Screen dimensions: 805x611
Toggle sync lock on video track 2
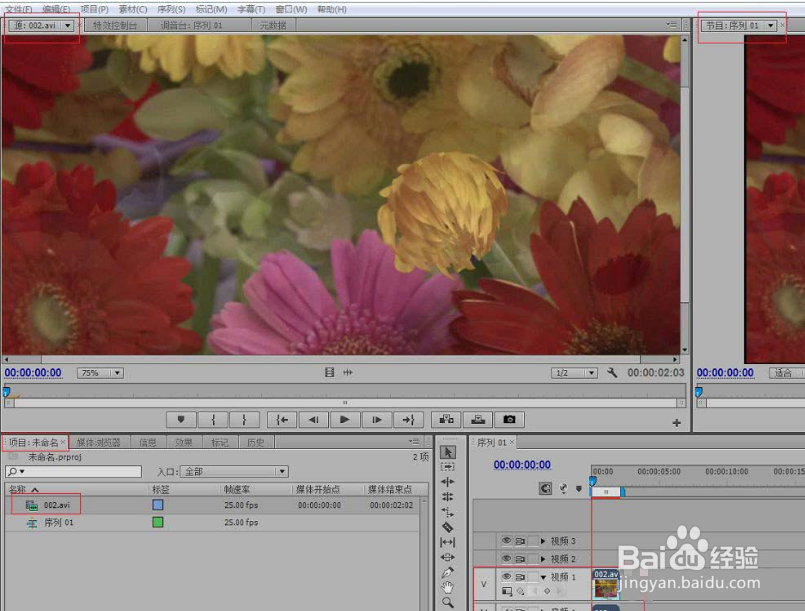520,558
